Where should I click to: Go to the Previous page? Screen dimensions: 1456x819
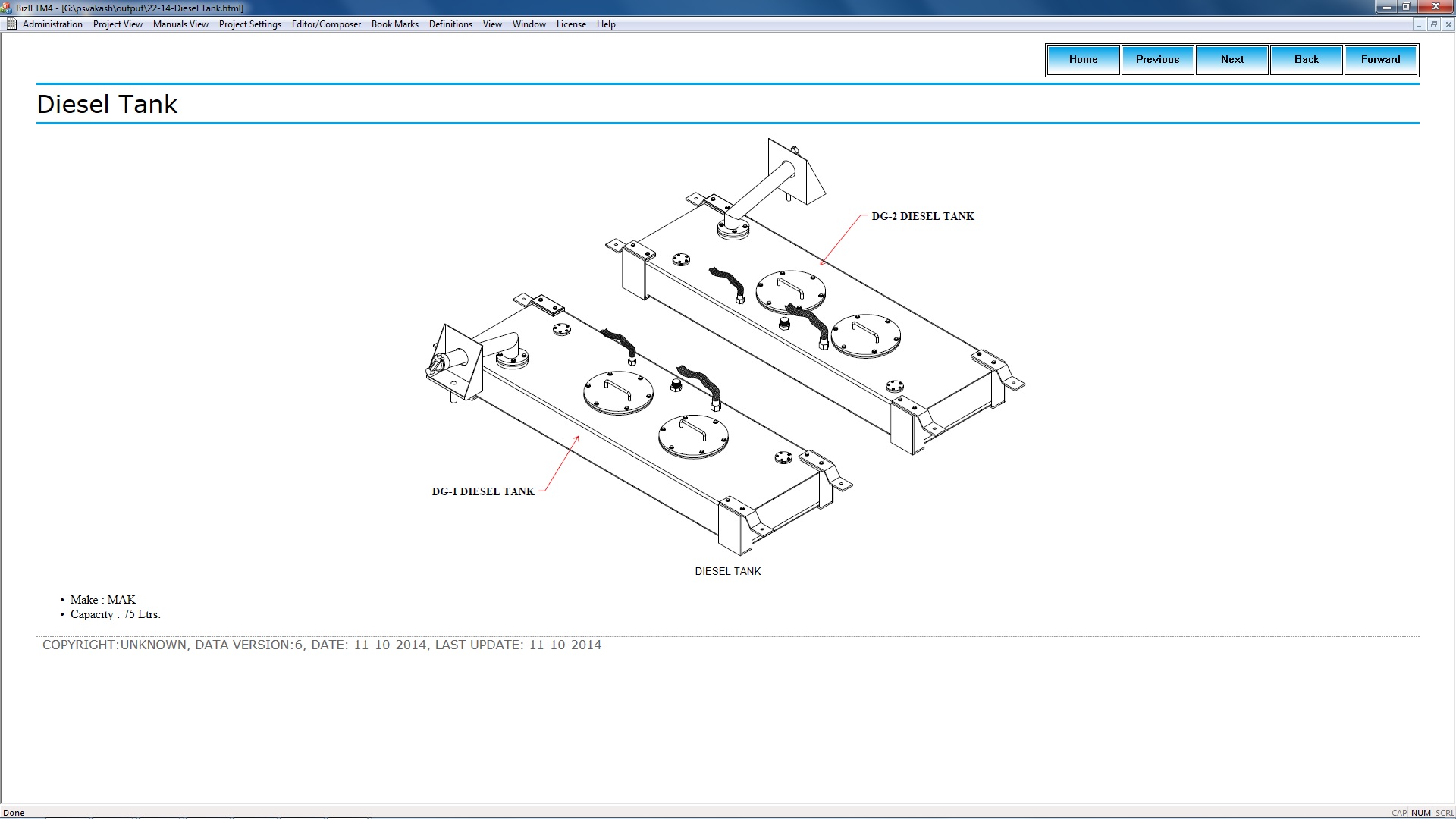(x=1157, y=59)
